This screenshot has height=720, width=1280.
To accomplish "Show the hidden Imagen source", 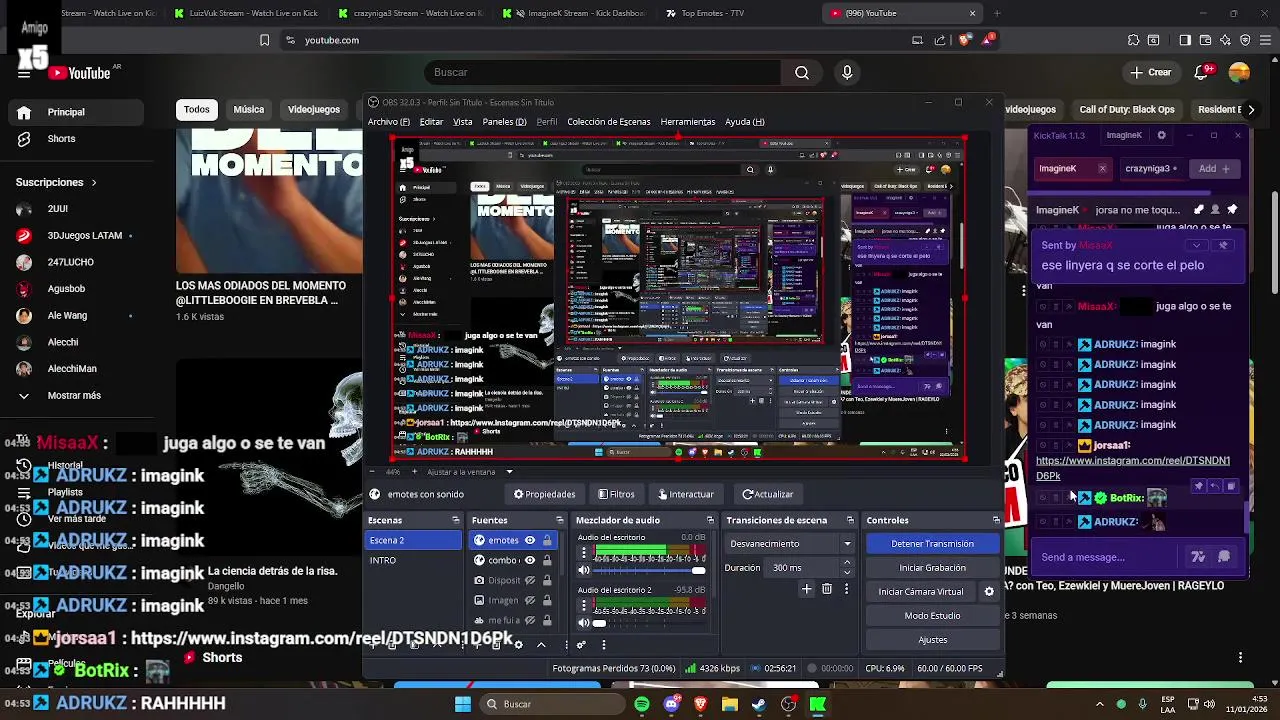I will point(530,600).
